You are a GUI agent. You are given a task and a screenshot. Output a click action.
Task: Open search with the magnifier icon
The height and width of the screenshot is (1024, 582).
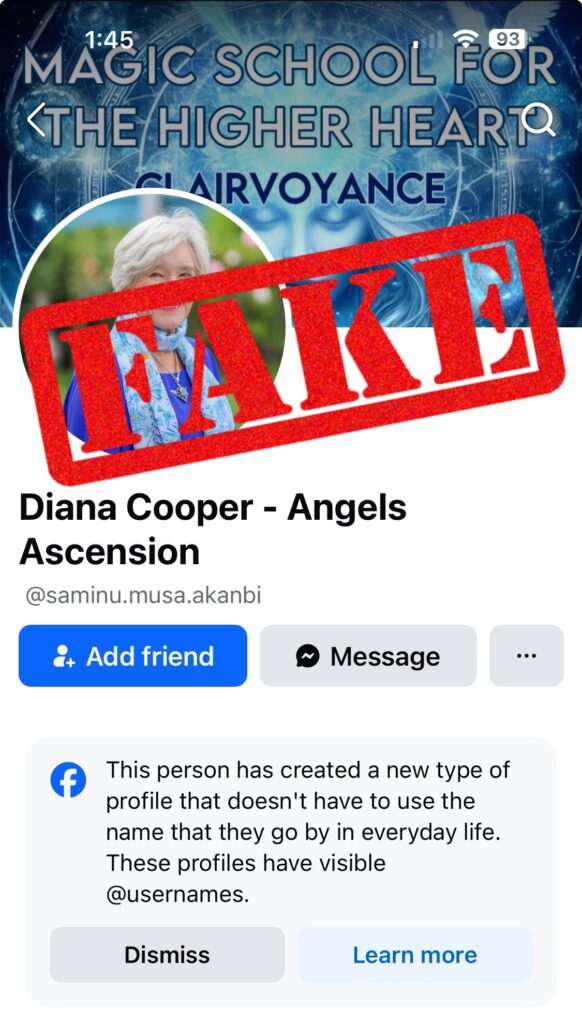pos(539,120)
